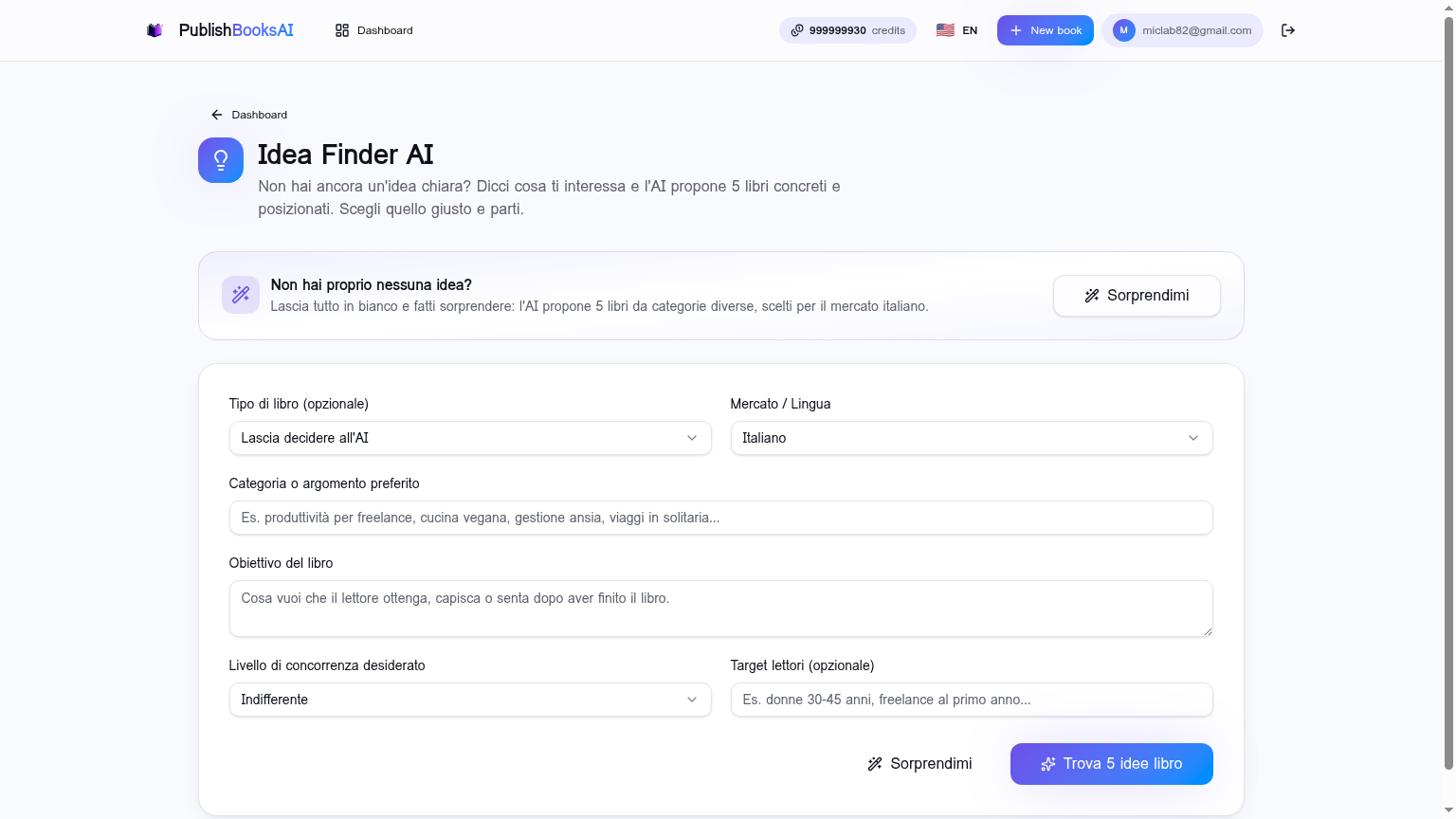This screenshot has width=1456, height=819.
Task: Click the Idea Finder AI heading
Action: click(346, 155)
